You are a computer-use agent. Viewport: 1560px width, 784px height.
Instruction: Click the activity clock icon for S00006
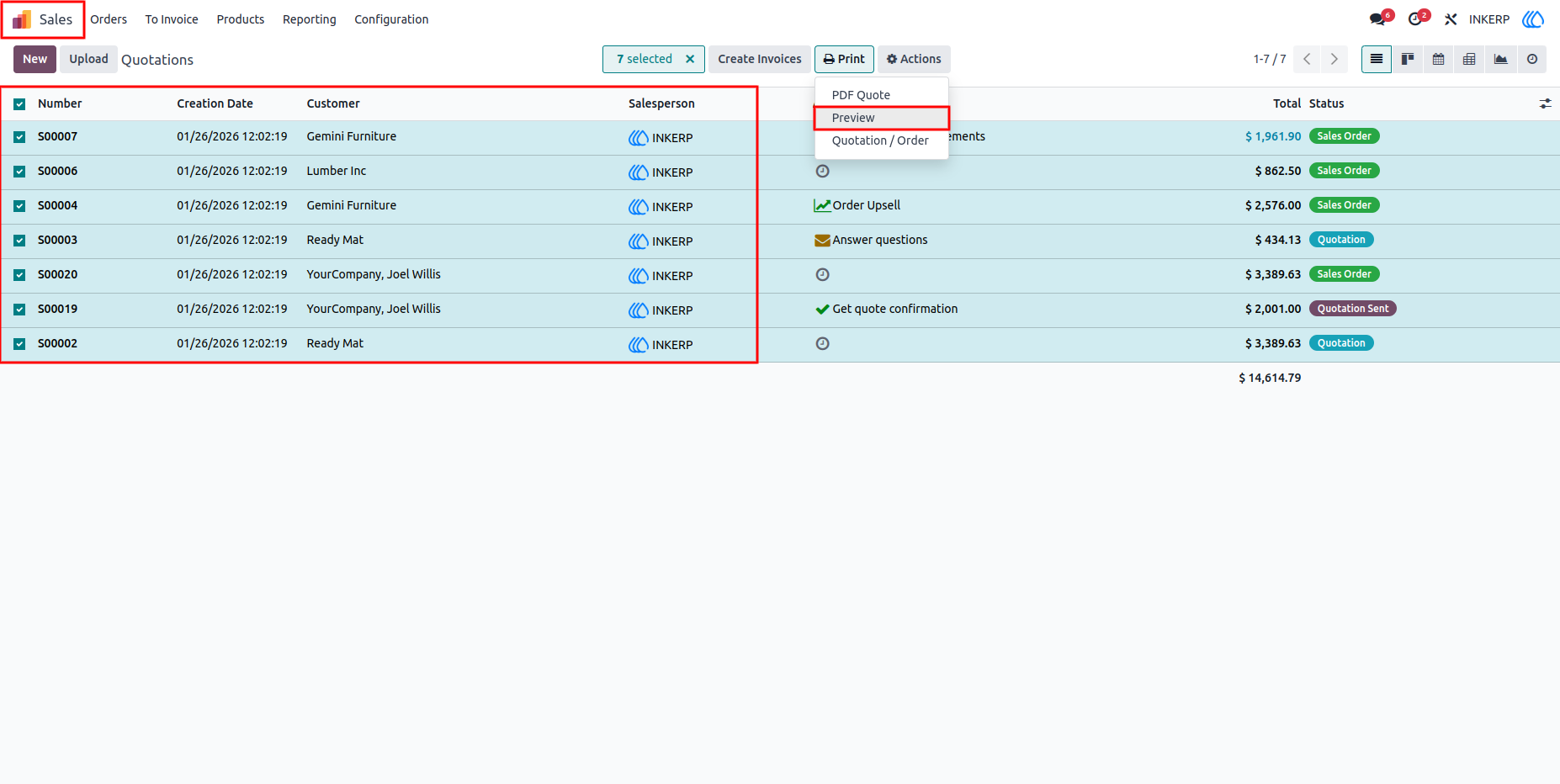pos(823,171)
